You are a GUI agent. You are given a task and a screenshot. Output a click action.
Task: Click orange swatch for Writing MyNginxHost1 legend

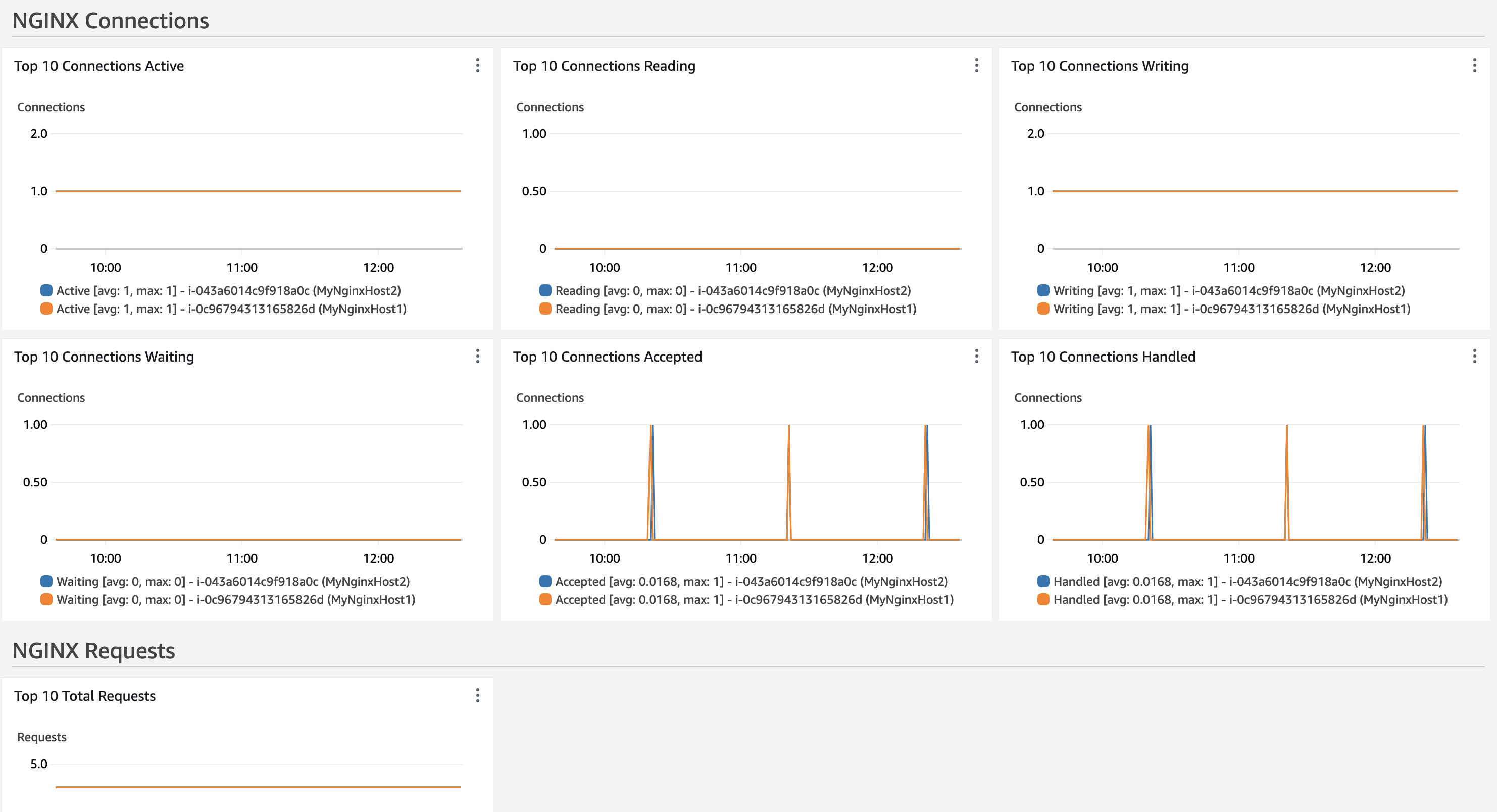1043,309
